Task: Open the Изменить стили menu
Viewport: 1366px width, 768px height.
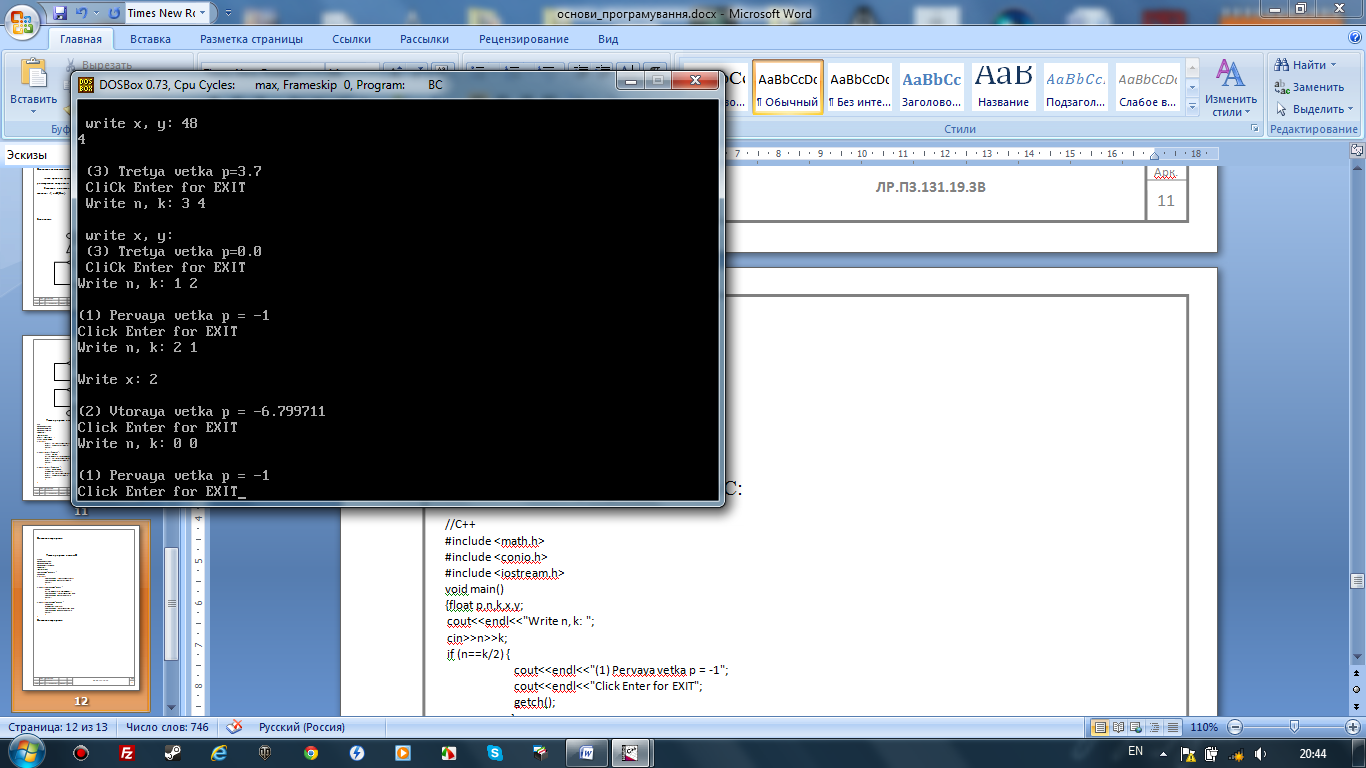Action: pyautogui.click(x=1230, y=88)
